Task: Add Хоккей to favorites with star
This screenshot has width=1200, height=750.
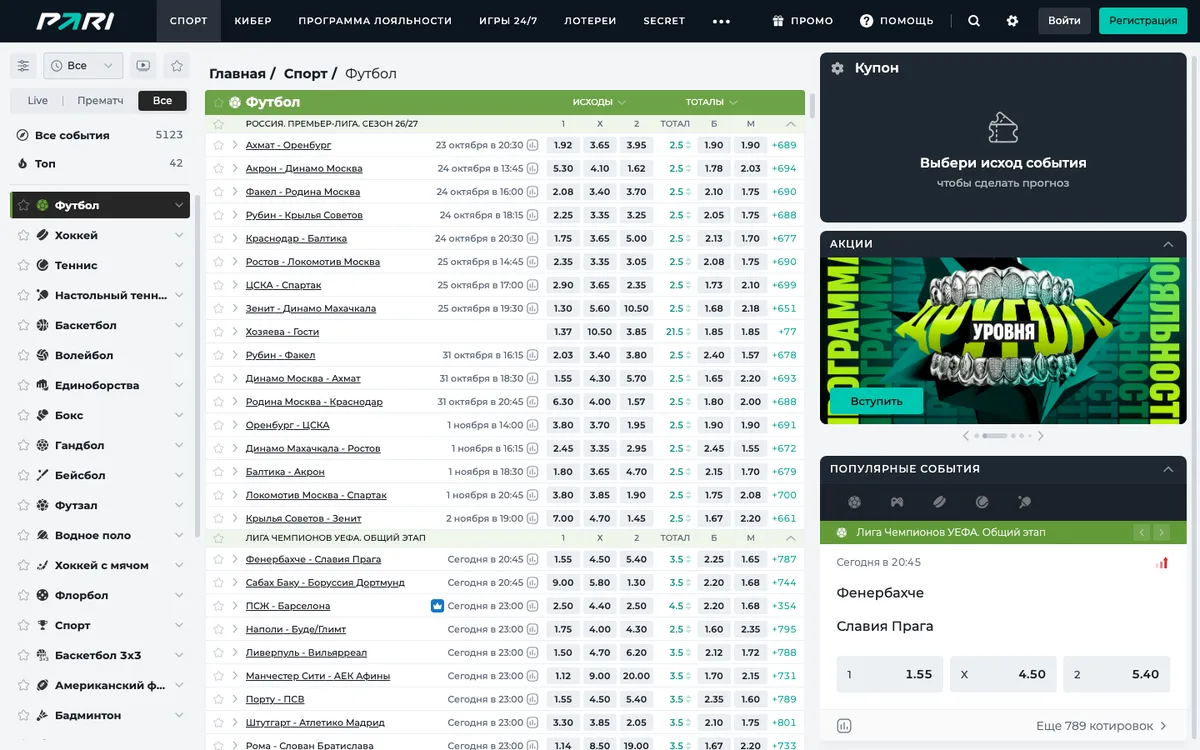Action: 23,235
